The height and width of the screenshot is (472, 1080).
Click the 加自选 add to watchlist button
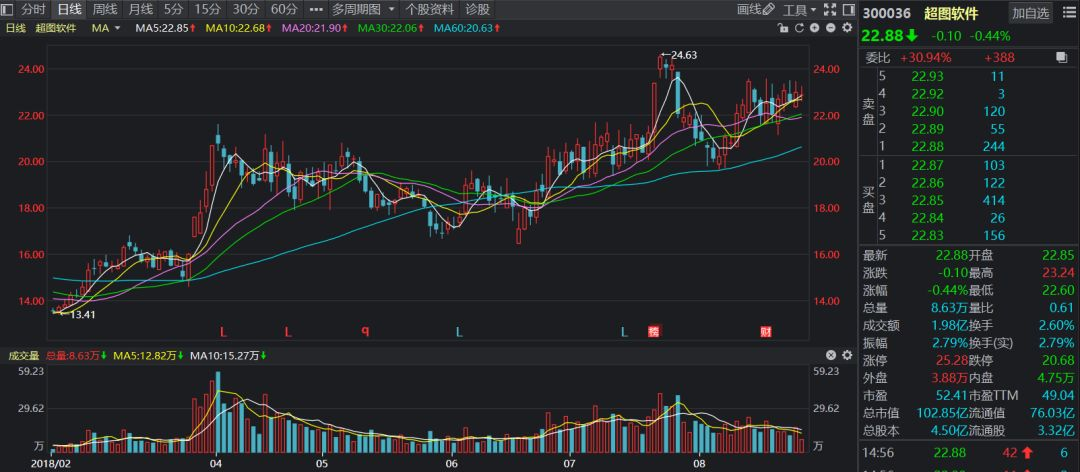pyautogui.click(x=1030, y=12)
